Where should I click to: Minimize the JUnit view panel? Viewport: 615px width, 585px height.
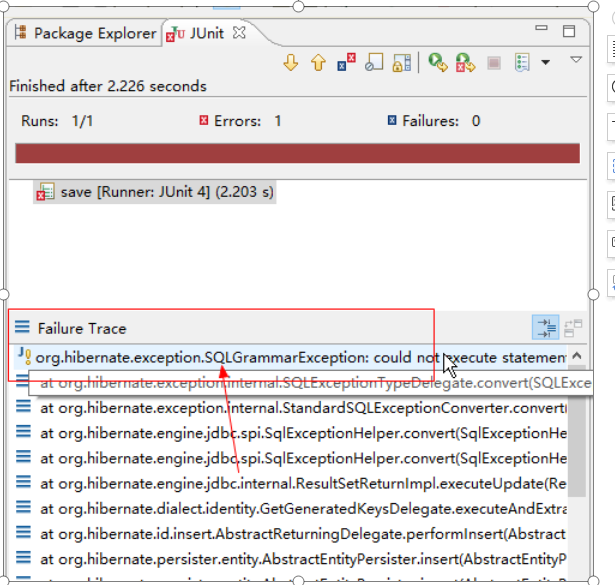(541, 28)
